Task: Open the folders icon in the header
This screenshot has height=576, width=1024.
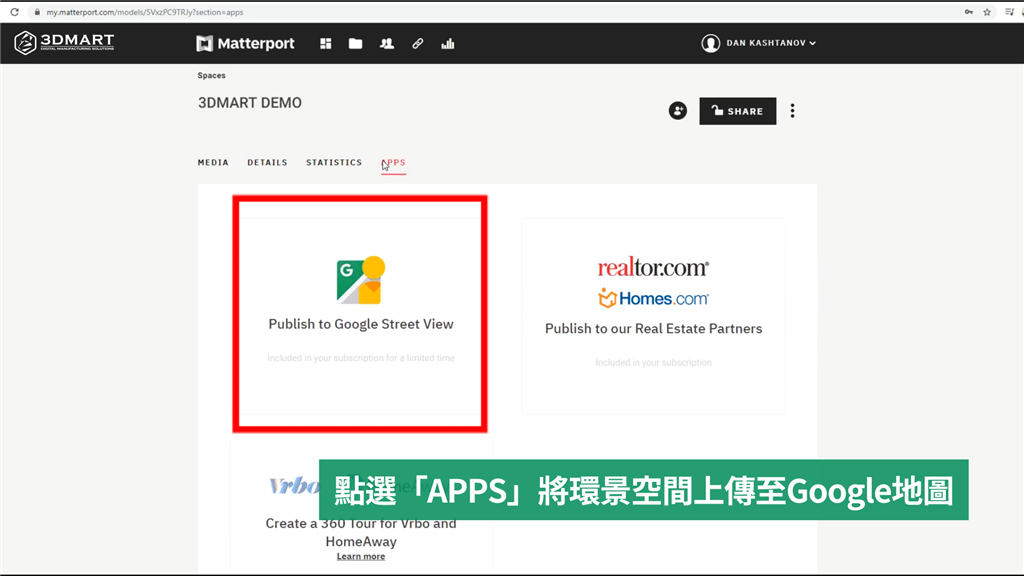Action: pos(355,44)
